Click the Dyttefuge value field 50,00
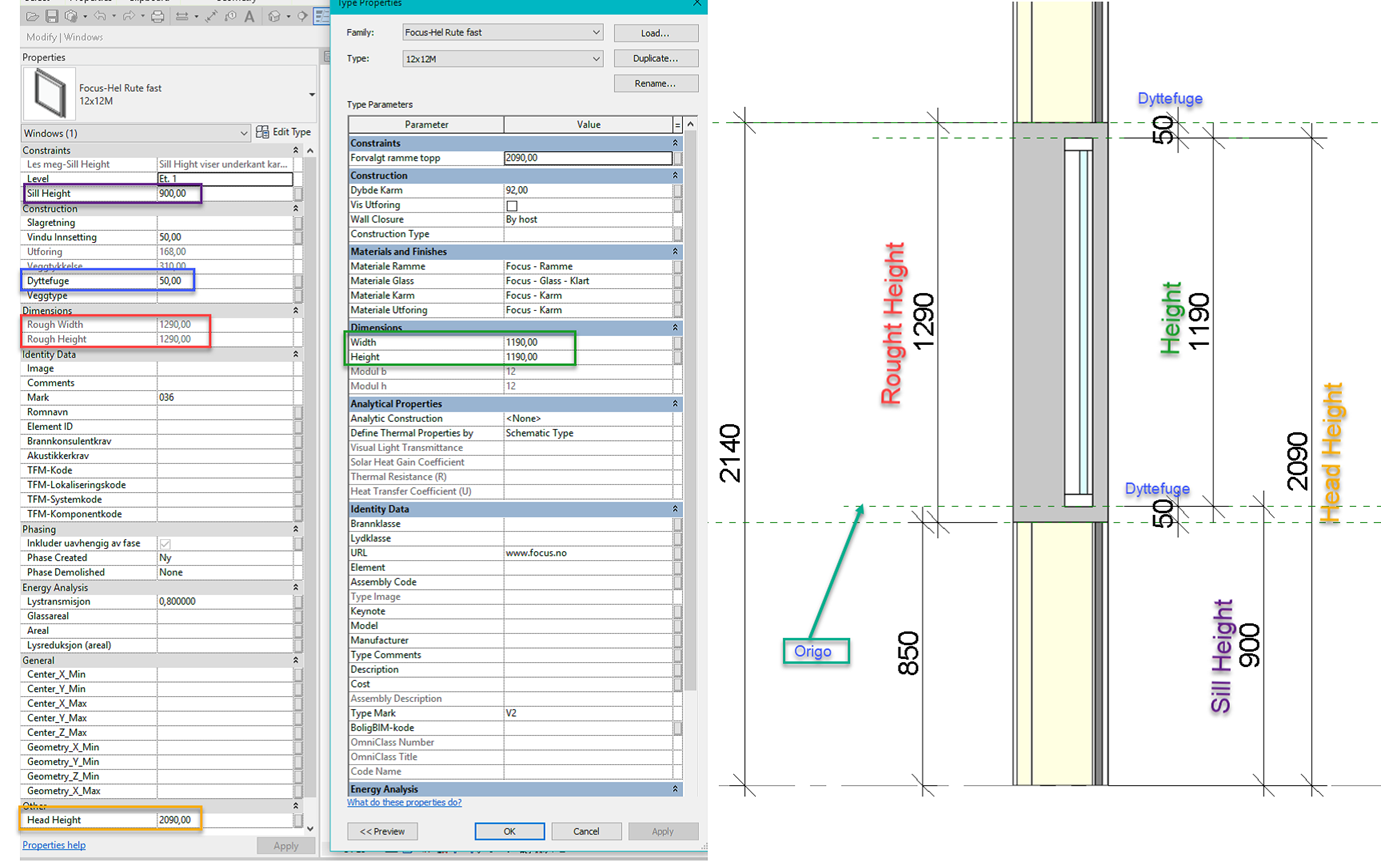 [224, 281]
